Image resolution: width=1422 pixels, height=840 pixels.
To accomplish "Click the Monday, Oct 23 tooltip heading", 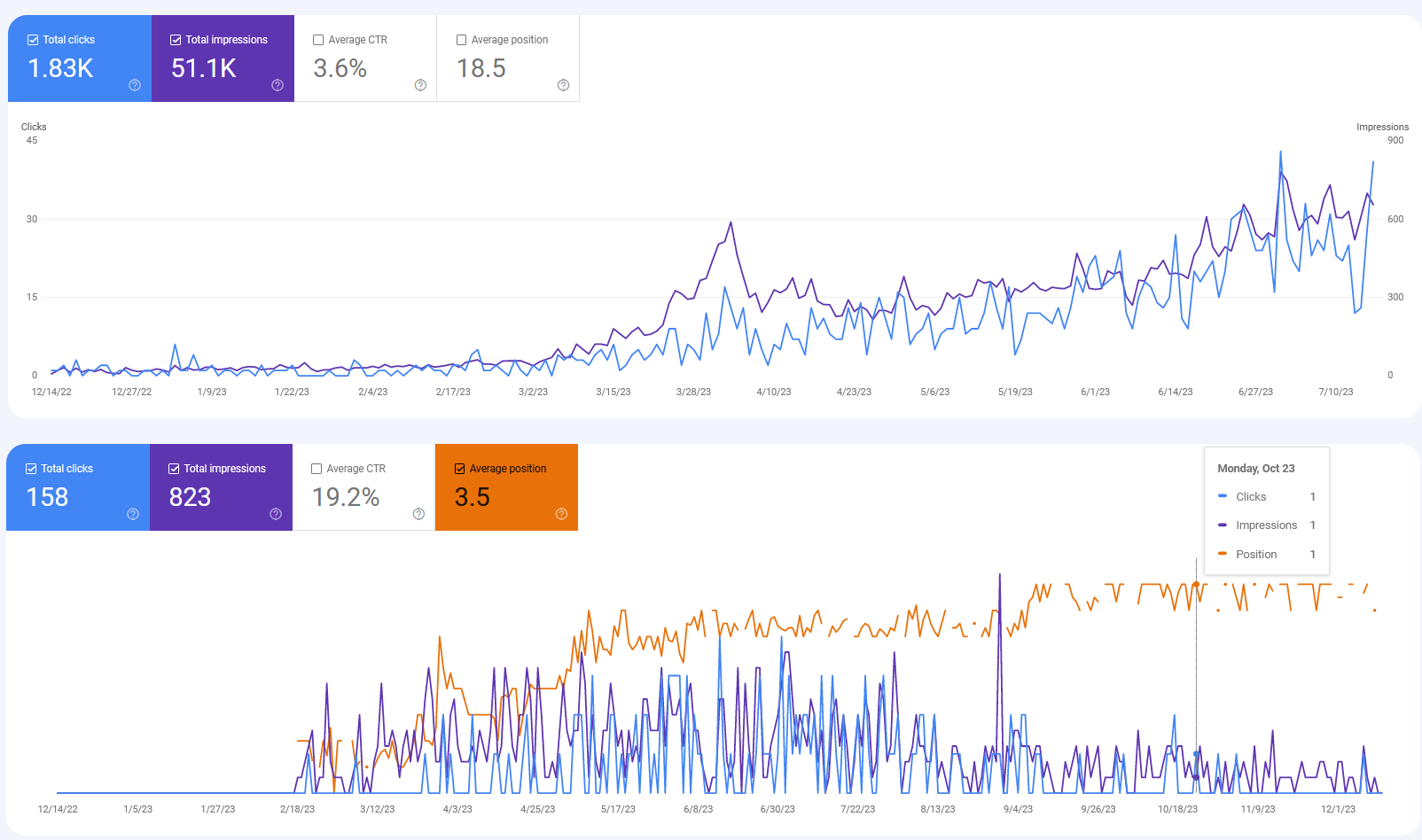I will pyautogui.click(x=1255, y=468).
